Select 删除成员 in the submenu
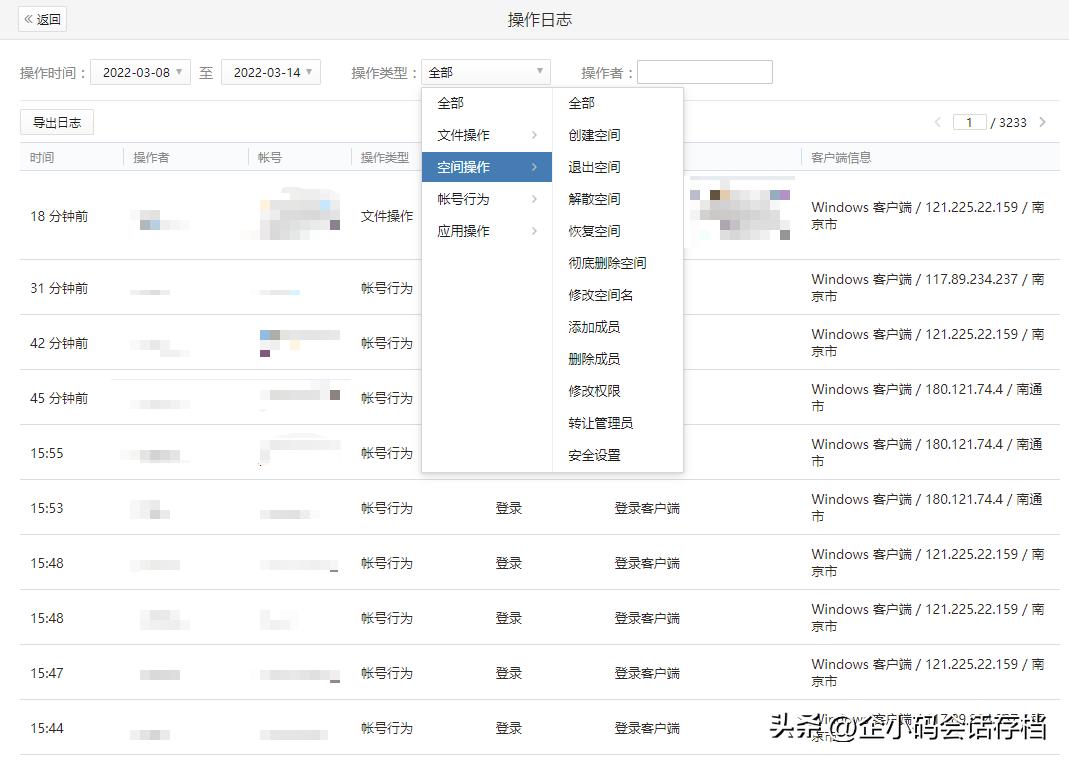 pyautogui.click(x=599, y=358)
